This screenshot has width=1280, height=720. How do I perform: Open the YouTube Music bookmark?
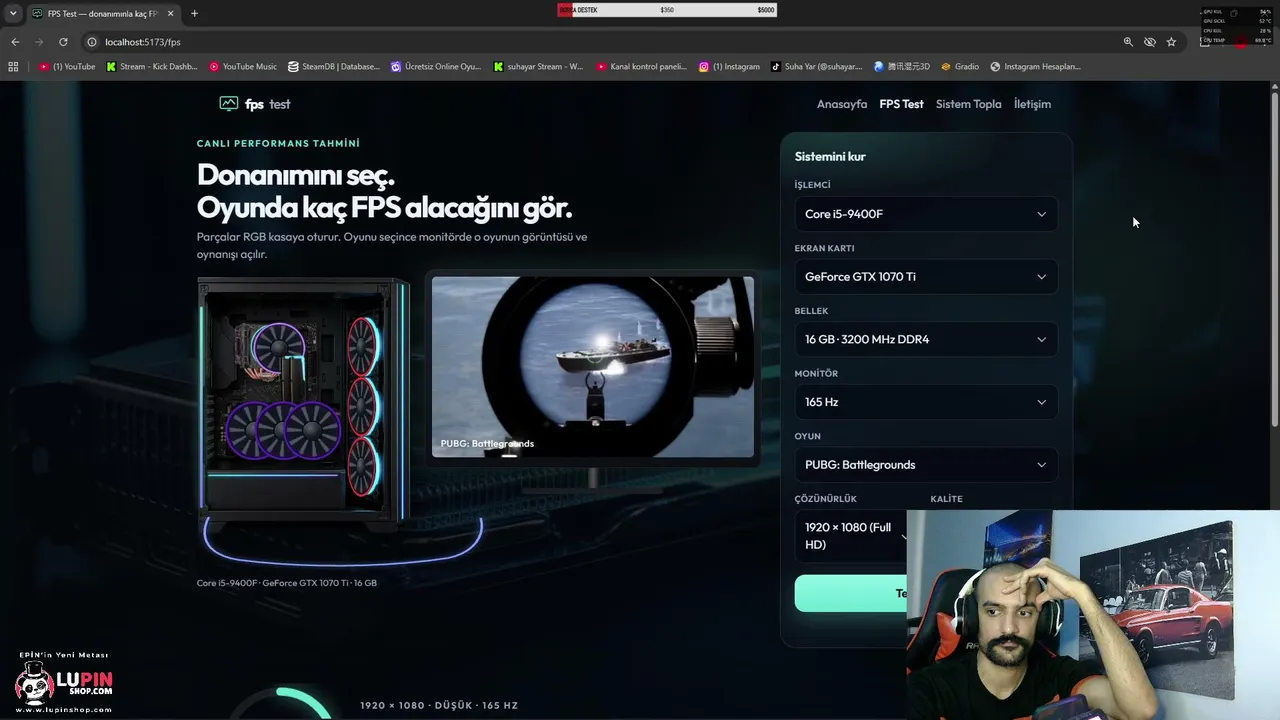coord(243,67)
